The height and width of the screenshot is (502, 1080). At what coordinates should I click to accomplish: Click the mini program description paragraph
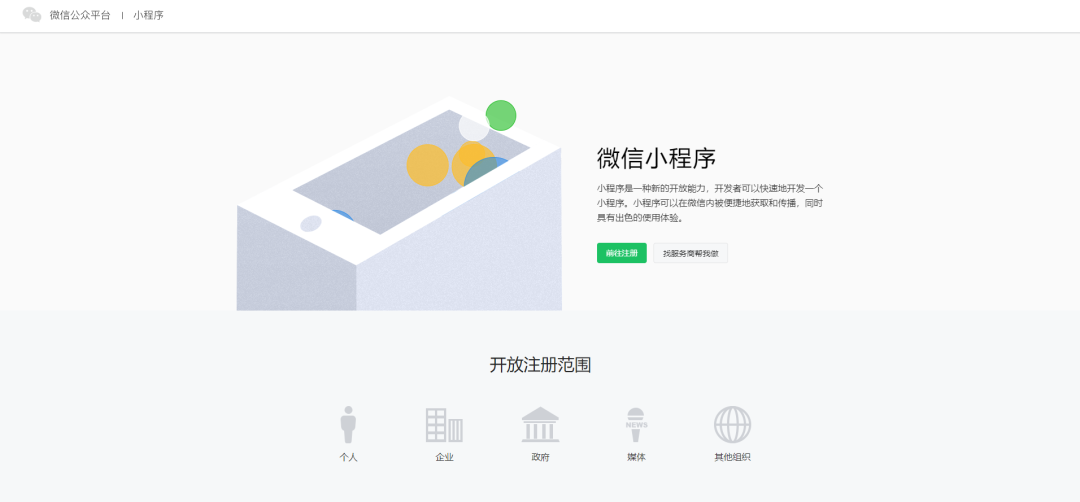pos(710,203)
